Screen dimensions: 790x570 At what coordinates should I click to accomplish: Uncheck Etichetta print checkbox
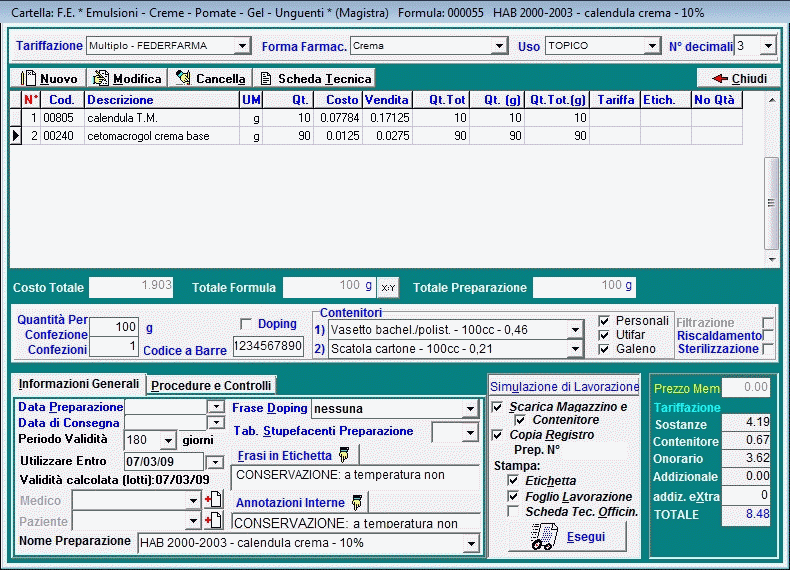[x=513, y=480]
